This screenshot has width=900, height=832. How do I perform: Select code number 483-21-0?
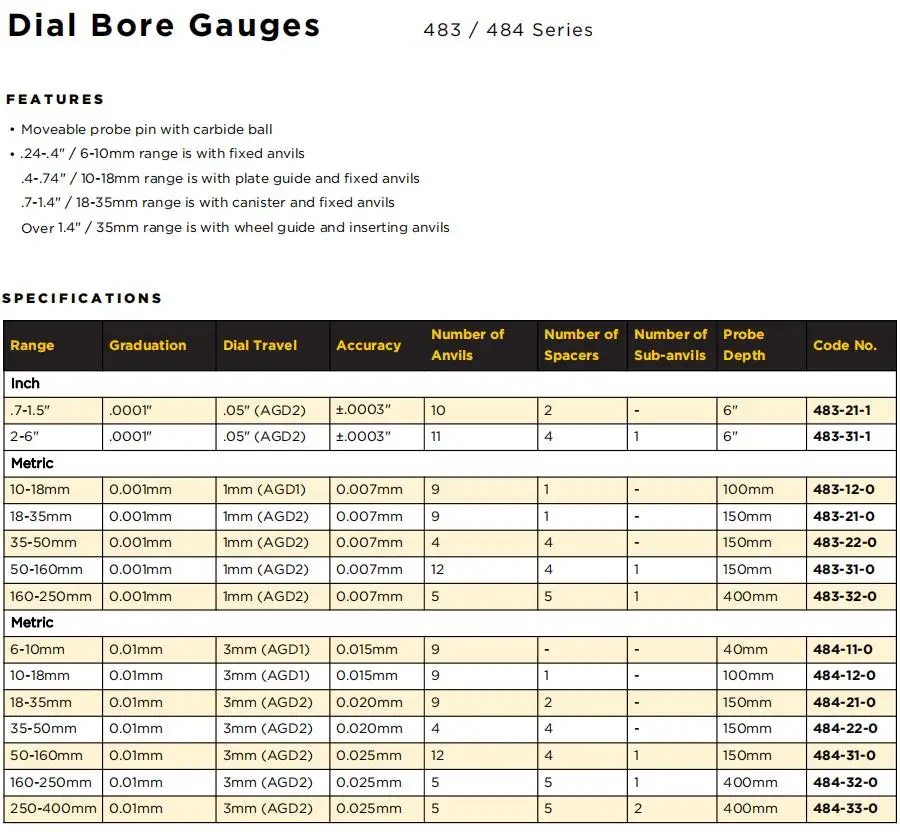[x=844, y=517]
